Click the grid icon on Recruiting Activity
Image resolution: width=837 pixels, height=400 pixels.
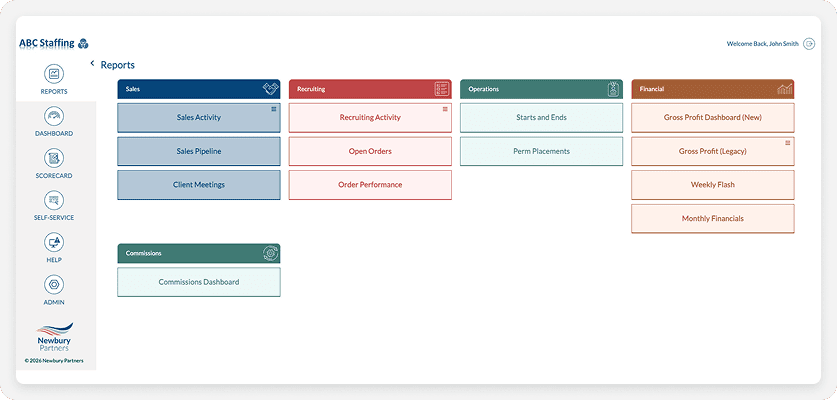445,109
